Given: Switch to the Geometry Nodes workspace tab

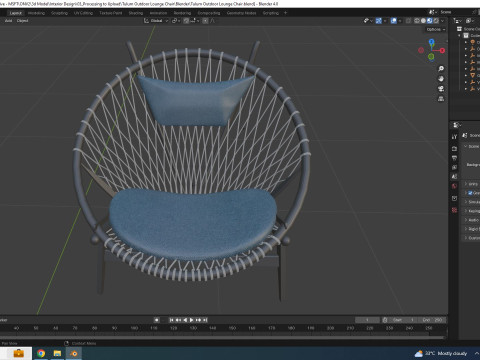Looking at the screenshot, I should tap(241, 13).
